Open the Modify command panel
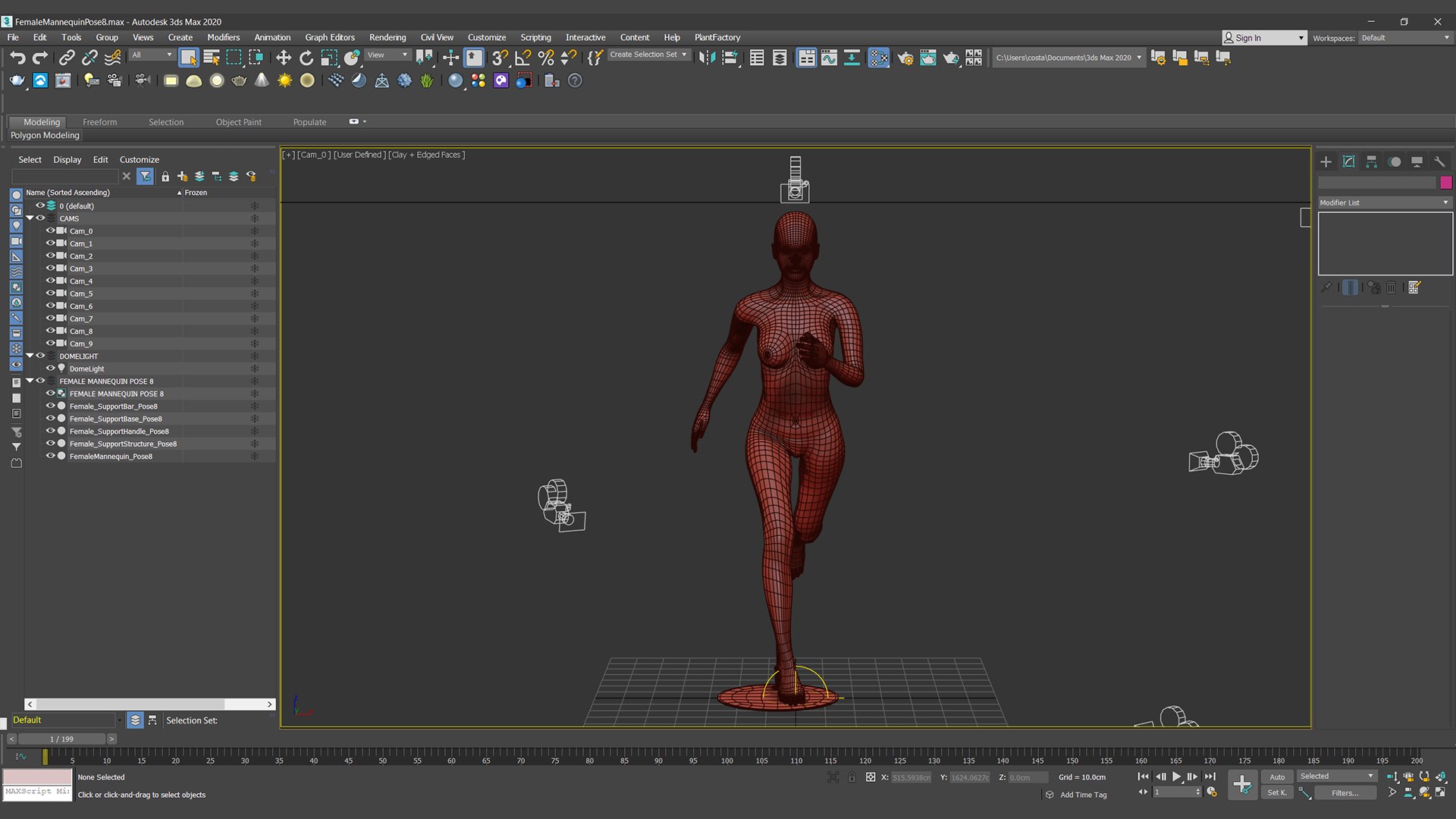This screenshot has height=819, width=1456. pos(1348,162)
